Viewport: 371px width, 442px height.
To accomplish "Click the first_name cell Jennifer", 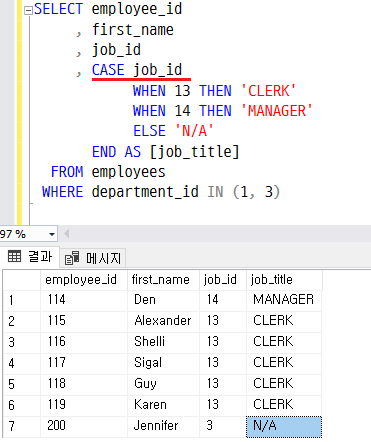I will point(163,426).
